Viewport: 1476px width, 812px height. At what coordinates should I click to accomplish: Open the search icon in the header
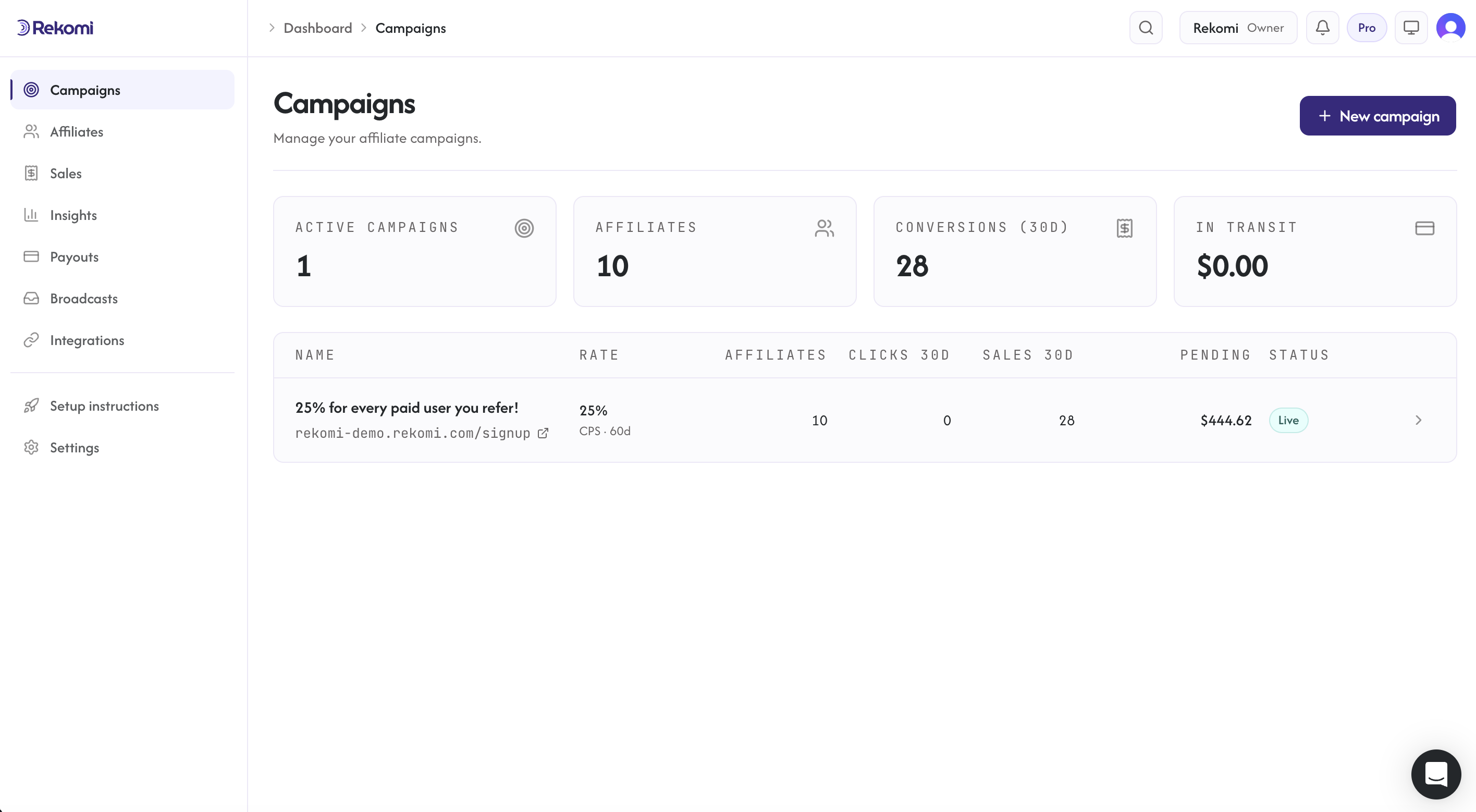pyautogui.click(x=1146, y=28)
